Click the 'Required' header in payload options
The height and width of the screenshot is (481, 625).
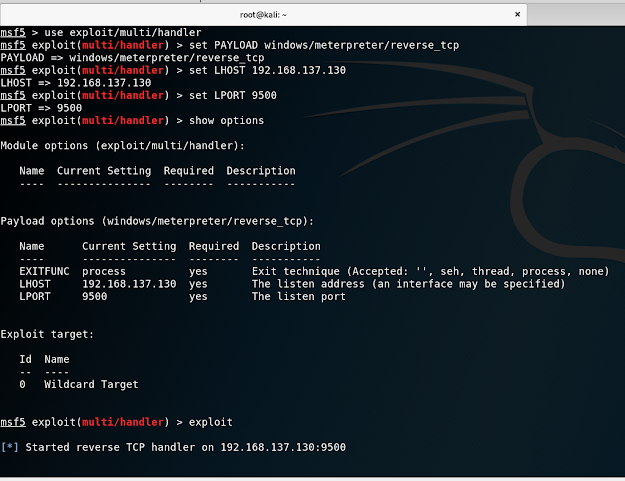coord(214,246)
